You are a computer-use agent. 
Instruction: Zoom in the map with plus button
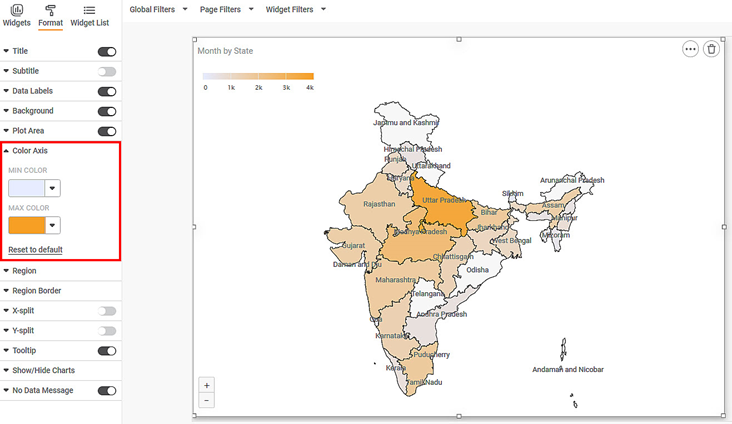207,385
